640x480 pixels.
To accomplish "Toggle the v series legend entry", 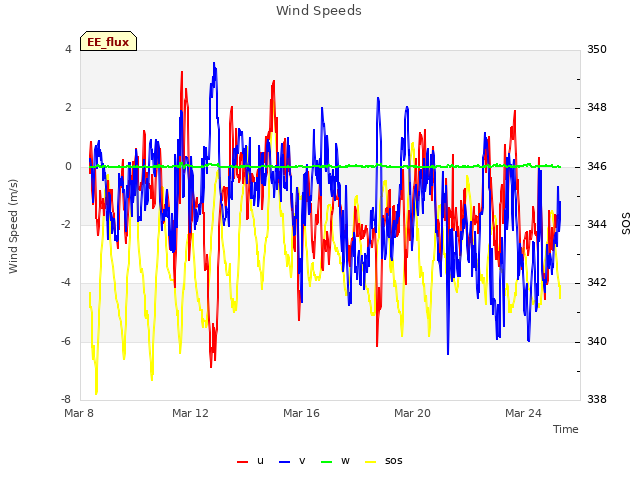I will pos(292,461).
